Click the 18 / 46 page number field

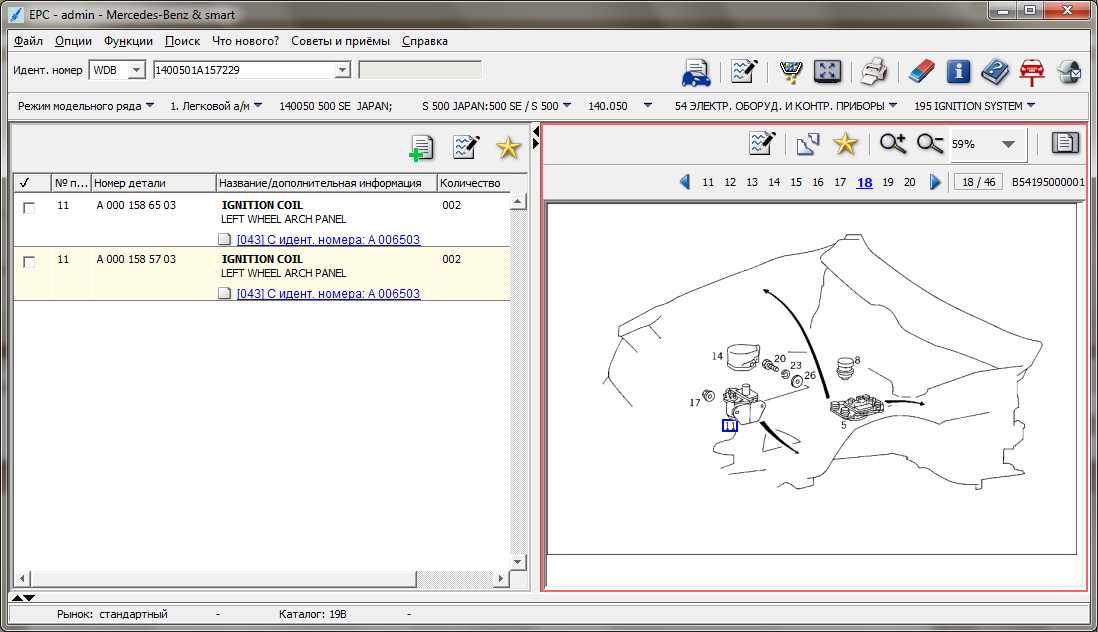tap(978, 182)
